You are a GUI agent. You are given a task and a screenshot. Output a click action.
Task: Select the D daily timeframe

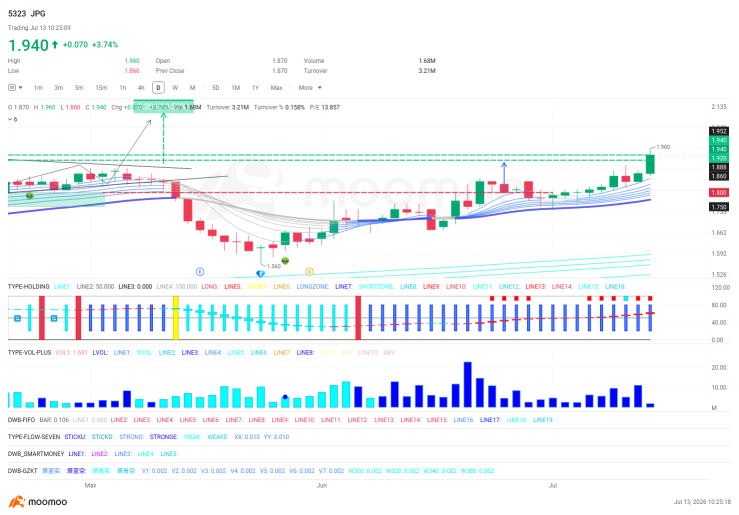pyautogui.click(x=158, y=88)
